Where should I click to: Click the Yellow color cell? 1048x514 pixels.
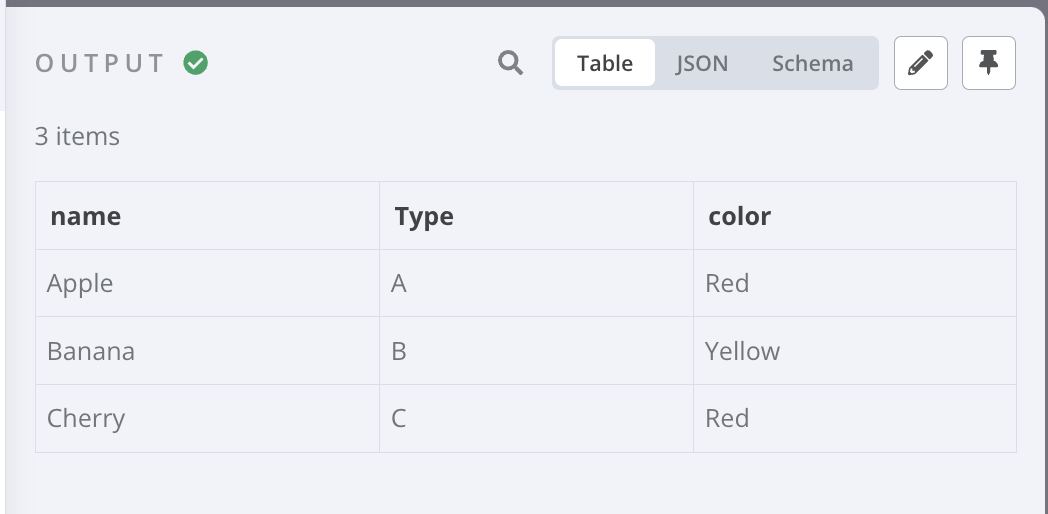click(x=855, y=351)
